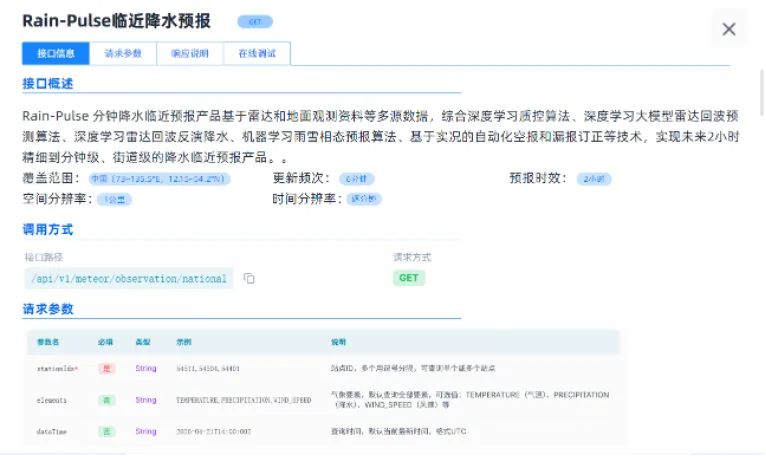Click the stationIds parameter name
This screenshot has height=456, width=766.
[x=57, y=369]
